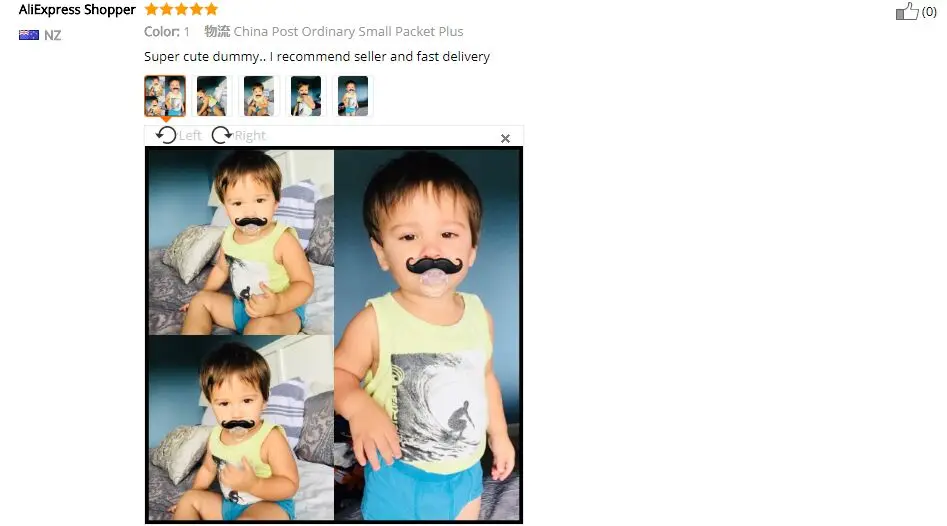
Task: Click the NZ country label
Action: click(x=53, y=35)
